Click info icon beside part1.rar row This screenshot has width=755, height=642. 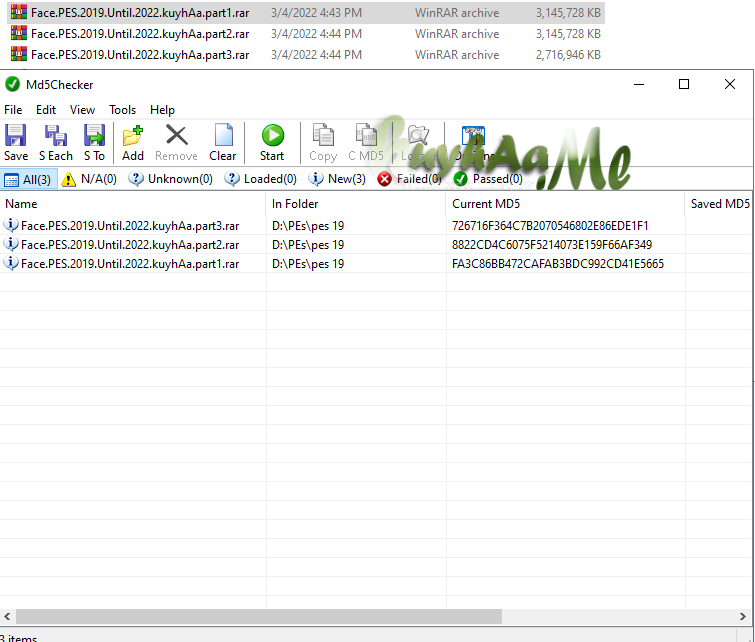pyautogui.click(x=11, y=263)
